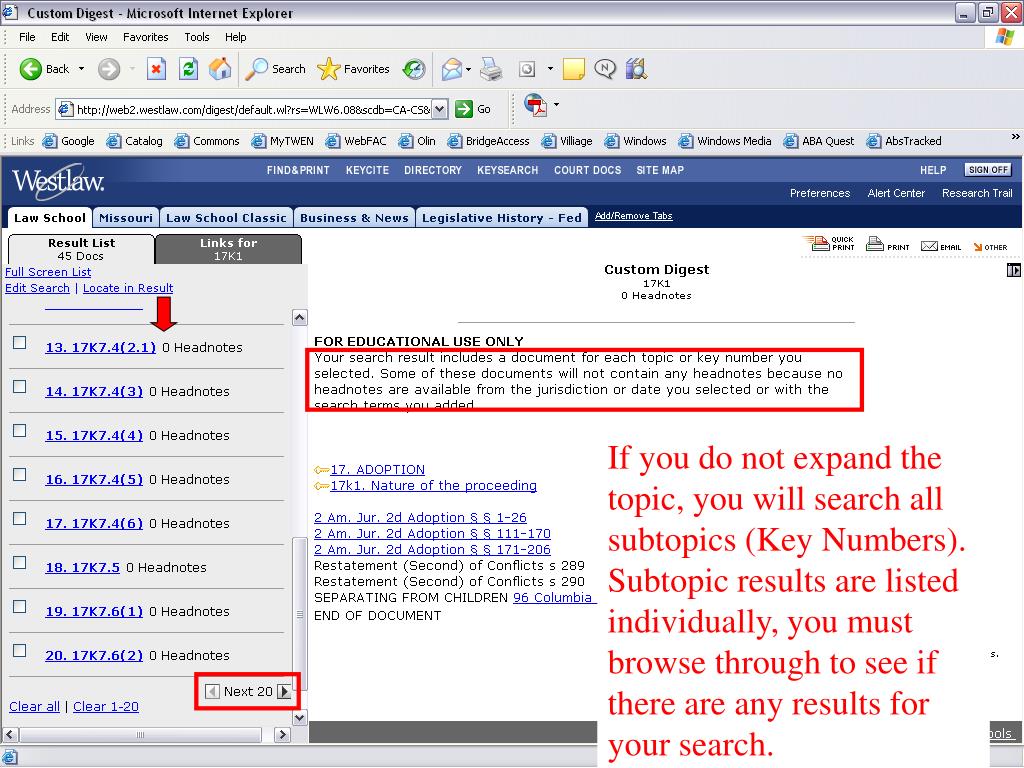Click the Forward navigation arrow icon

click(109, 69)
